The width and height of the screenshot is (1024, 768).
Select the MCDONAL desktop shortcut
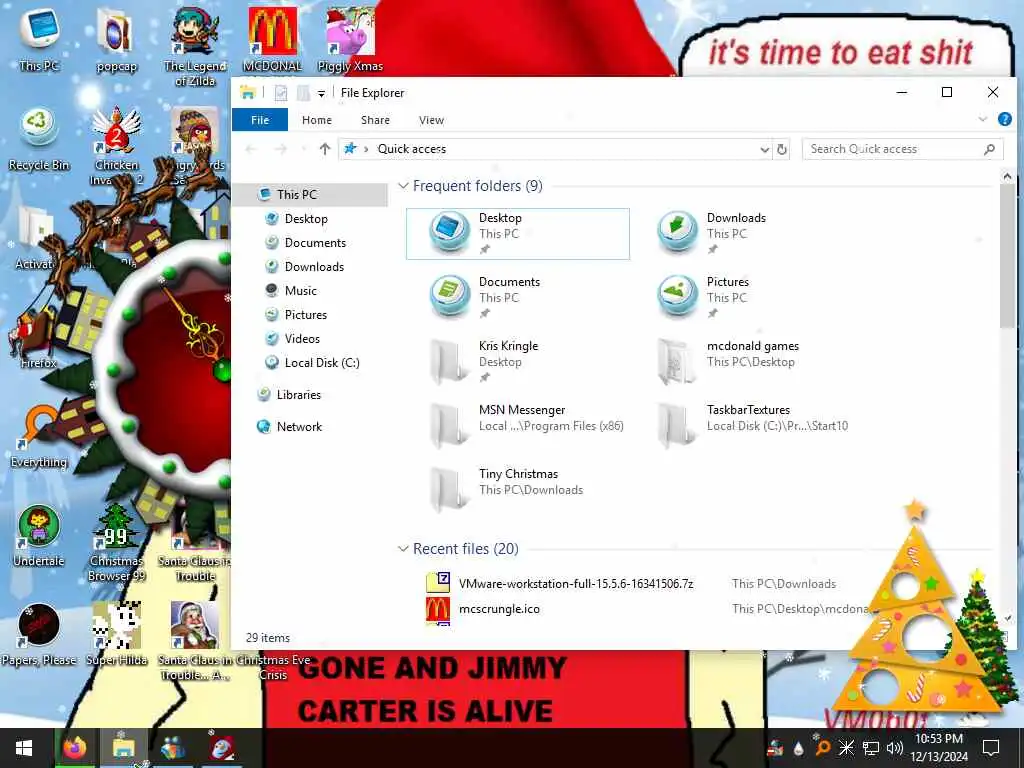pyautogui.click(x=272, y=40)
